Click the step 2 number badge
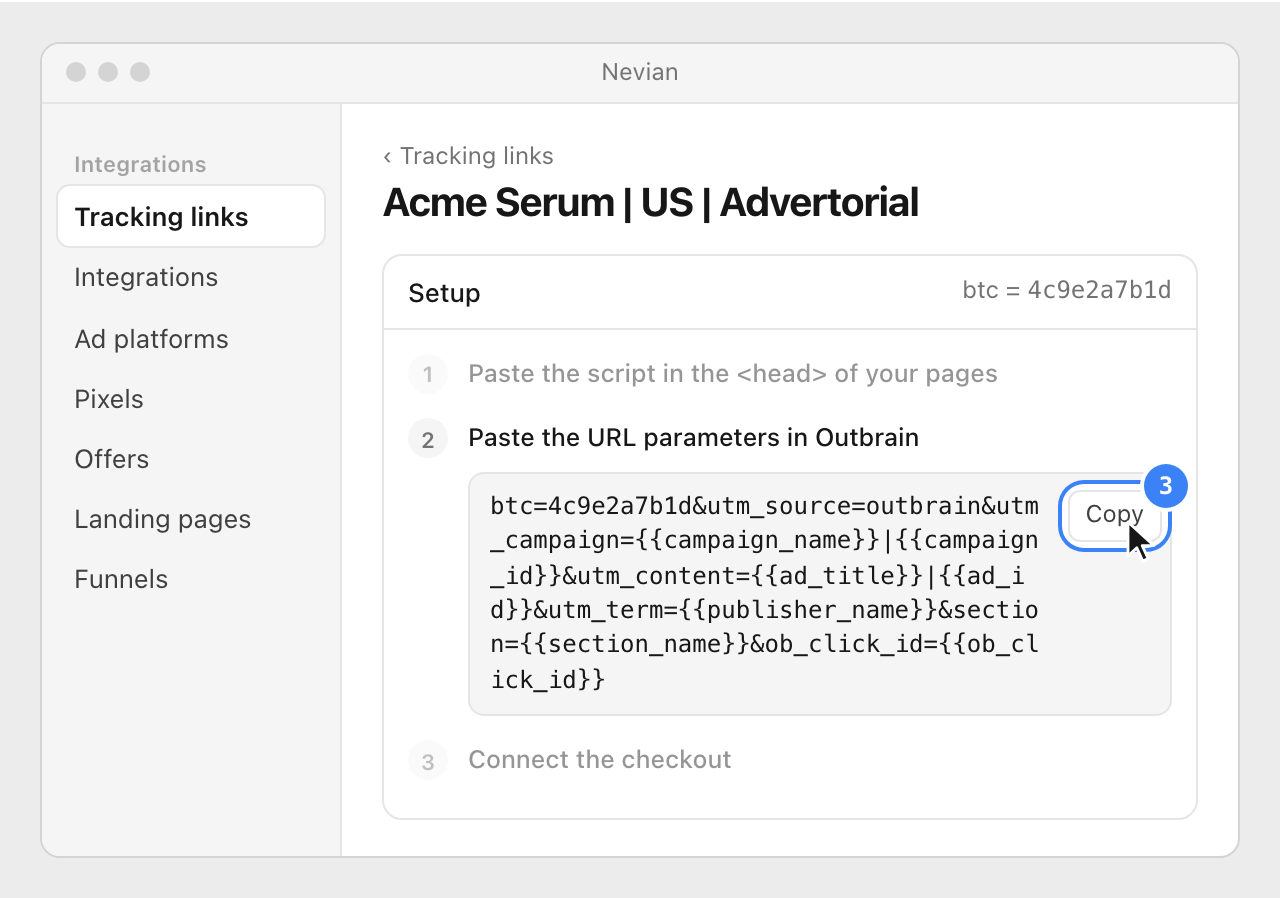1280x898 pixels. (x=428, y=439)
